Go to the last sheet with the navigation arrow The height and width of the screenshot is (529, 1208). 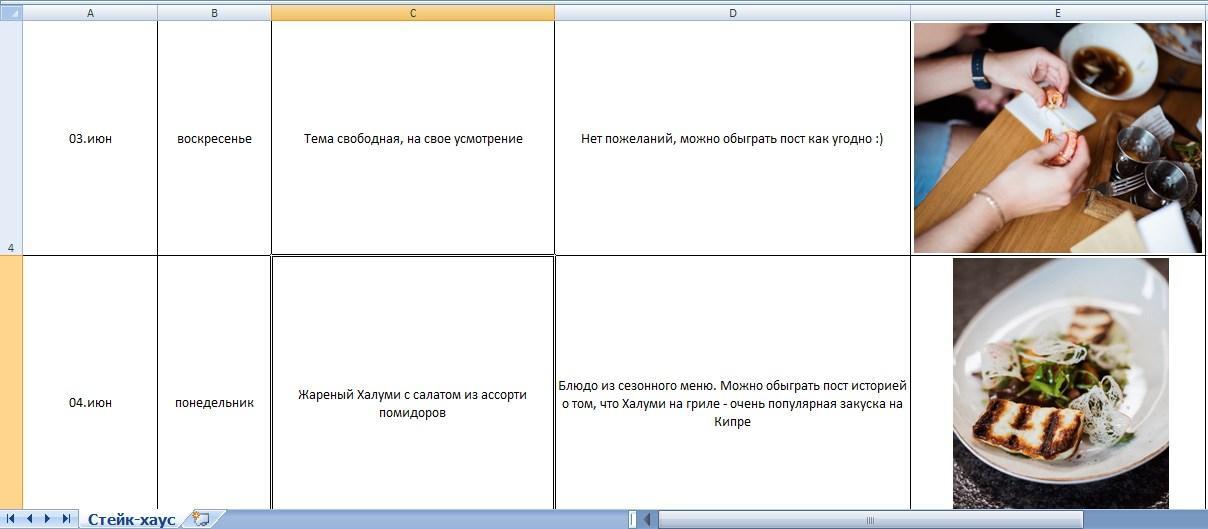66,519
